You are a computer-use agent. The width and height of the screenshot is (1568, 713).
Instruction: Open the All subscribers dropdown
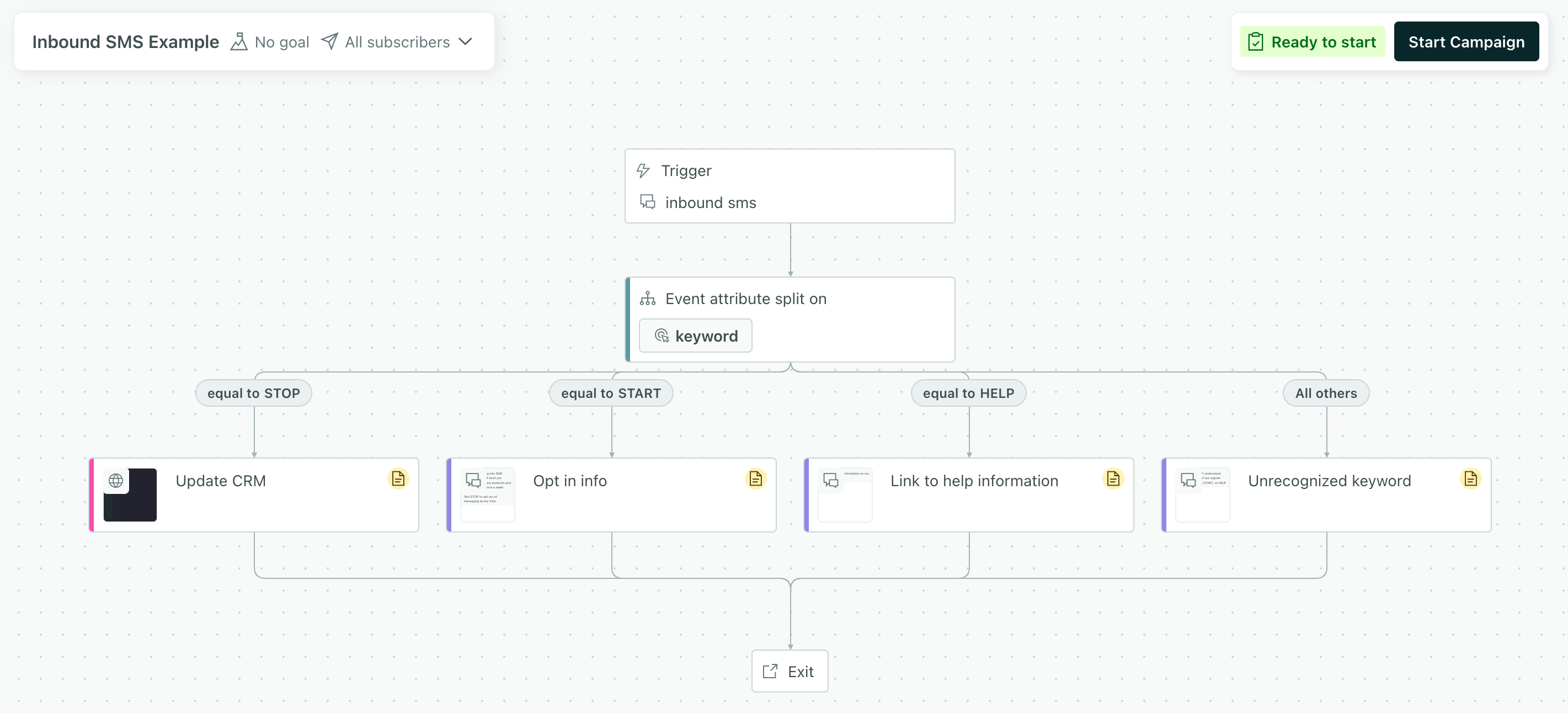tap(465, 41)
